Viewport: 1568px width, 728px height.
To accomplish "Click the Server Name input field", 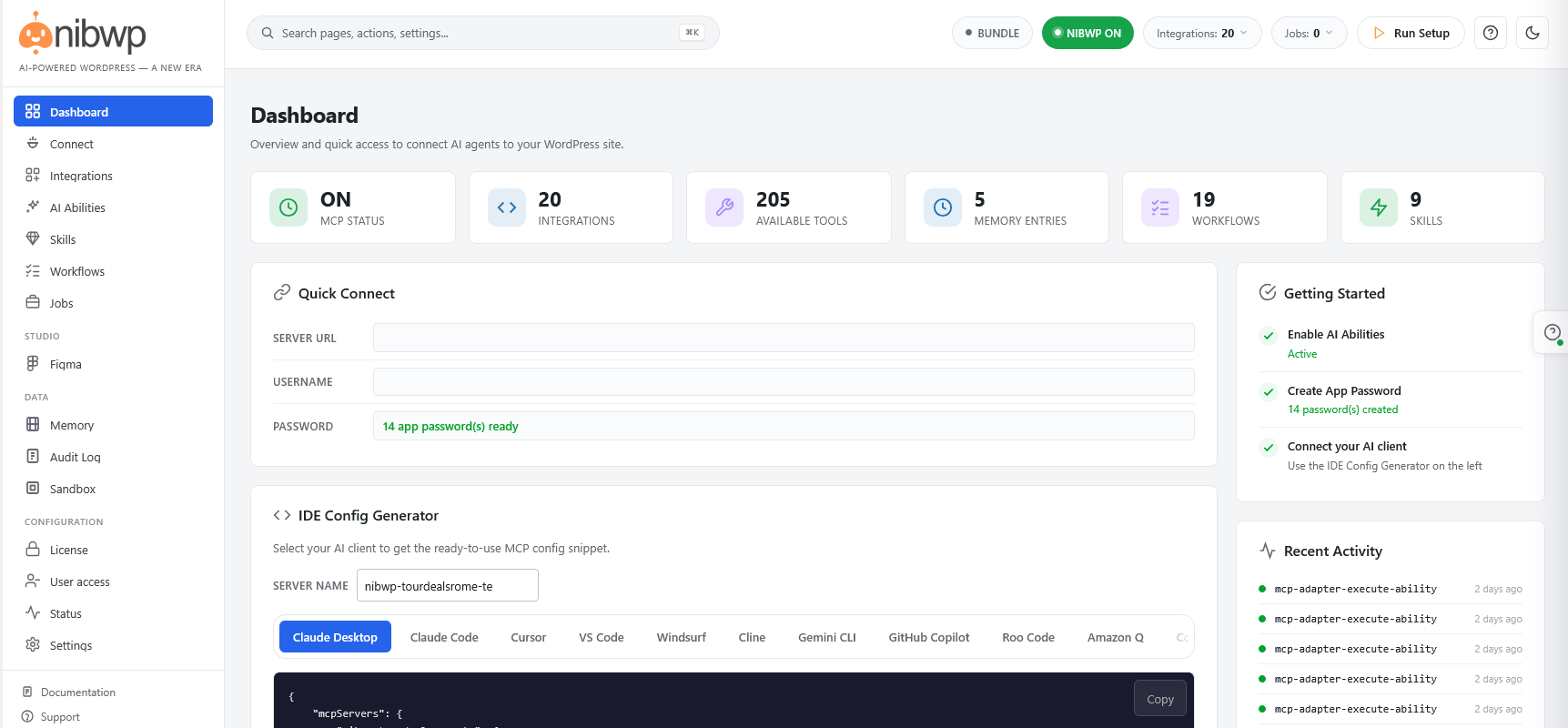I will 448,585.
